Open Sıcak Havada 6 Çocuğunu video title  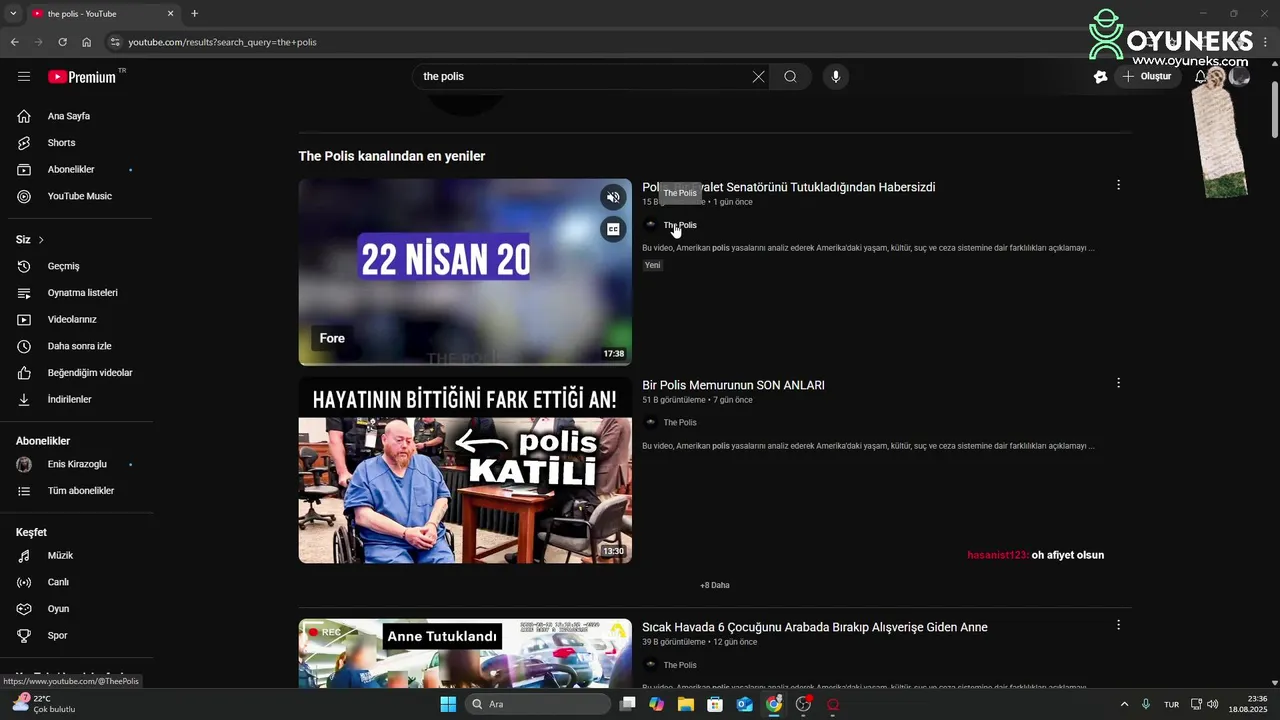tap(815, 627)
